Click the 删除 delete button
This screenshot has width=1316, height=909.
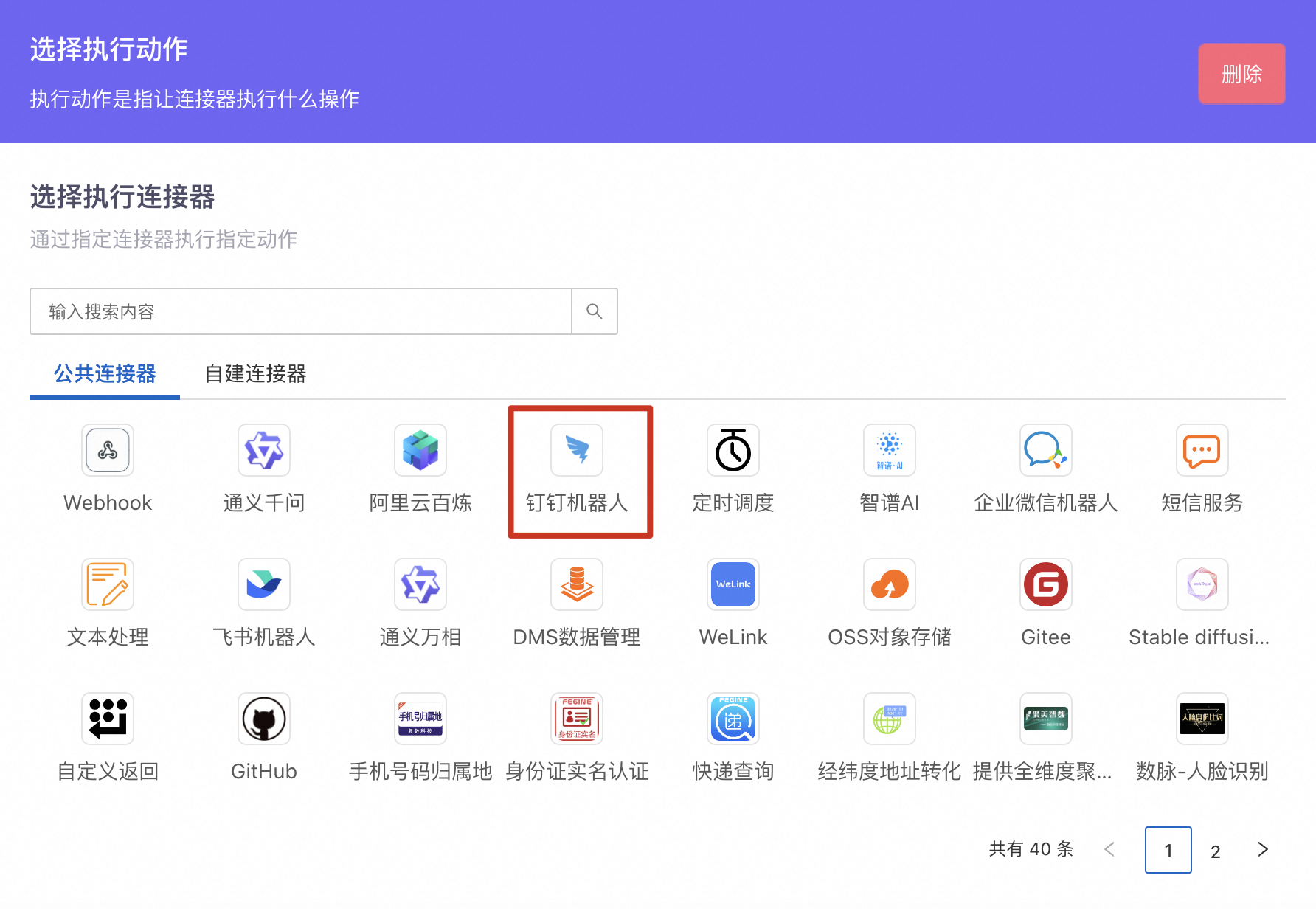point(1242,74)
